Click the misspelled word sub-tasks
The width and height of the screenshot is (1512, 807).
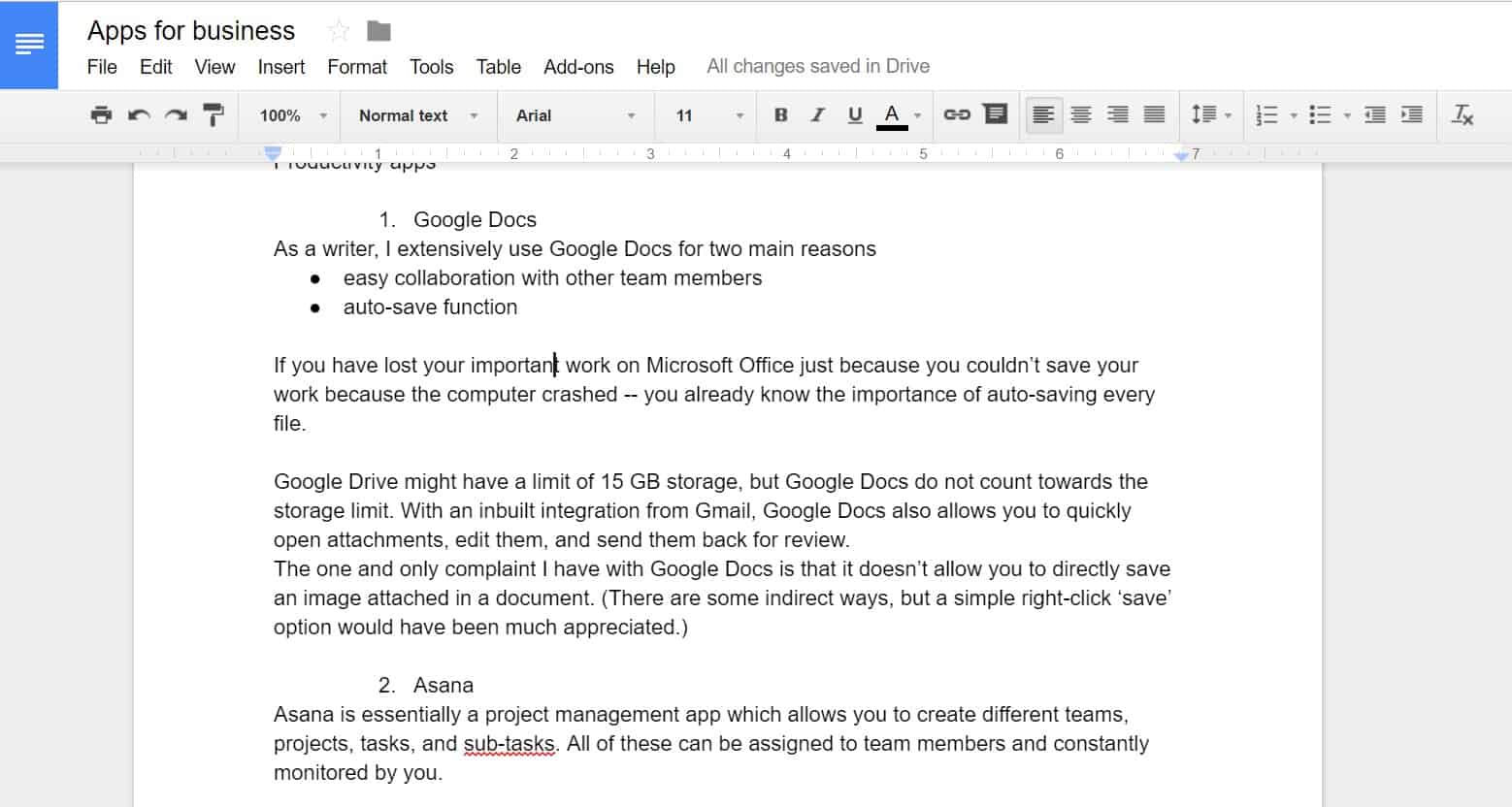click(x=509, y=744)
